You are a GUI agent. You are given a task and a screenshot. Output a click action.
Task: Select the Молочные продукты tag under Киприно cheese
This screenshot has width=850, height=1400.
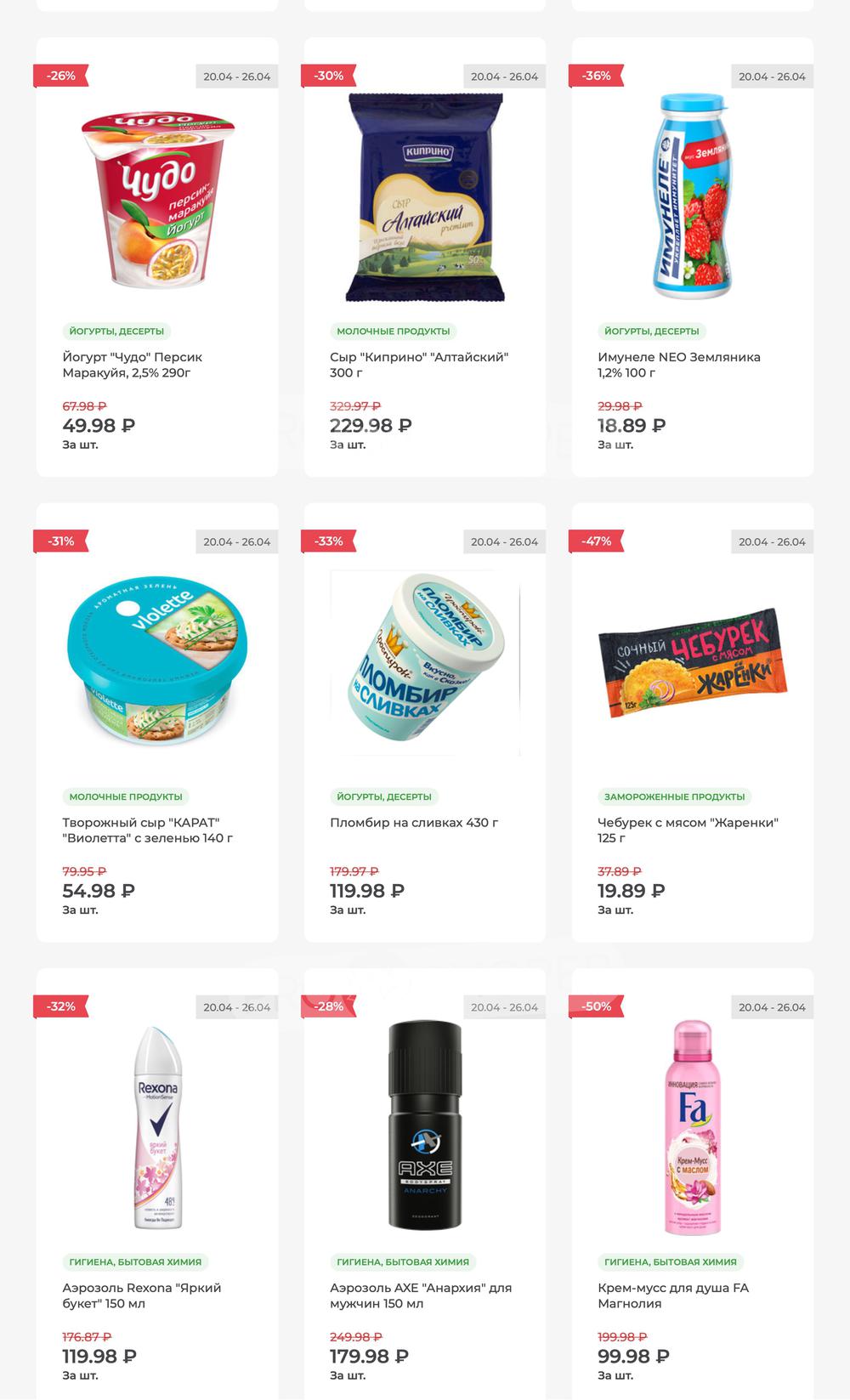393,332
